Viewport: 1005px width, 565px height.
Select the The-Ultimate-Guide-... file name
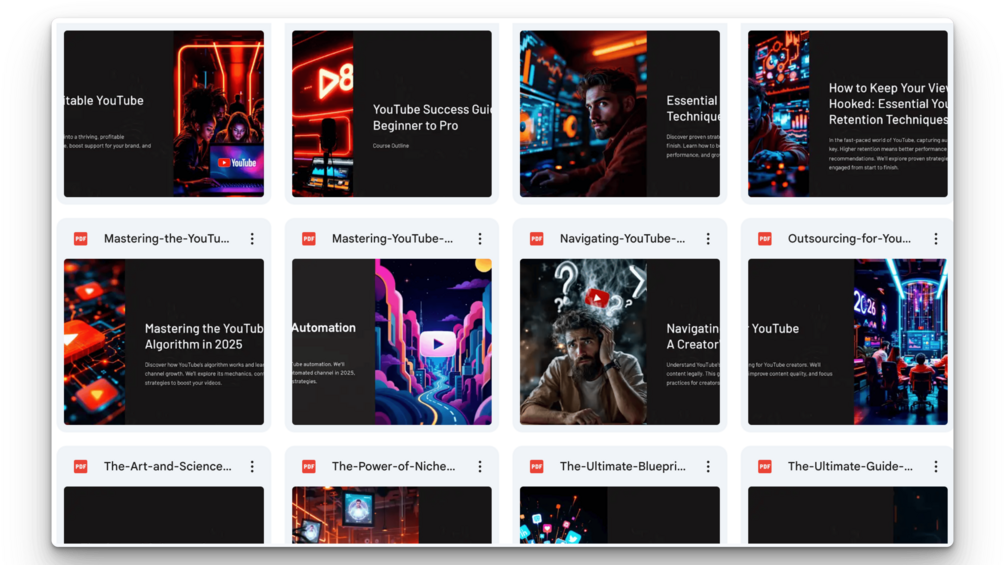coord(851,466)
